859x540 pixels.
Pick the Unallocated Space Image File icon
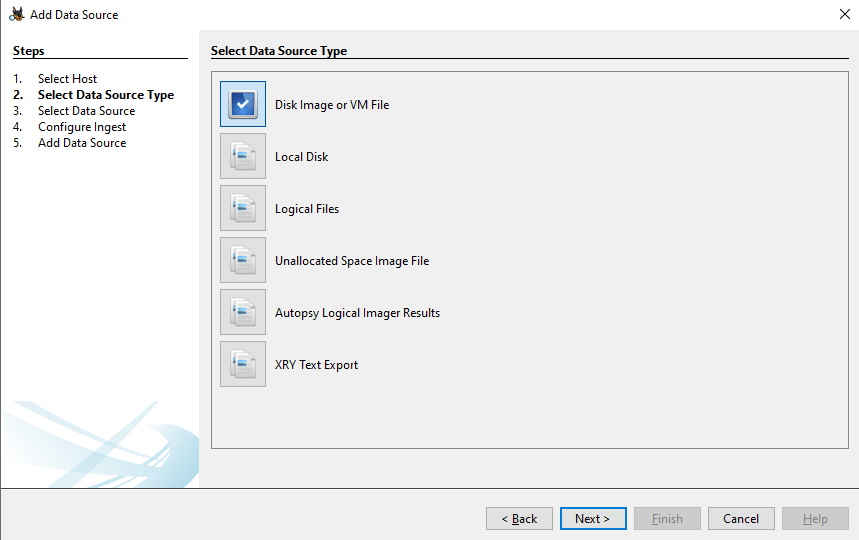[x=243, y=260]
